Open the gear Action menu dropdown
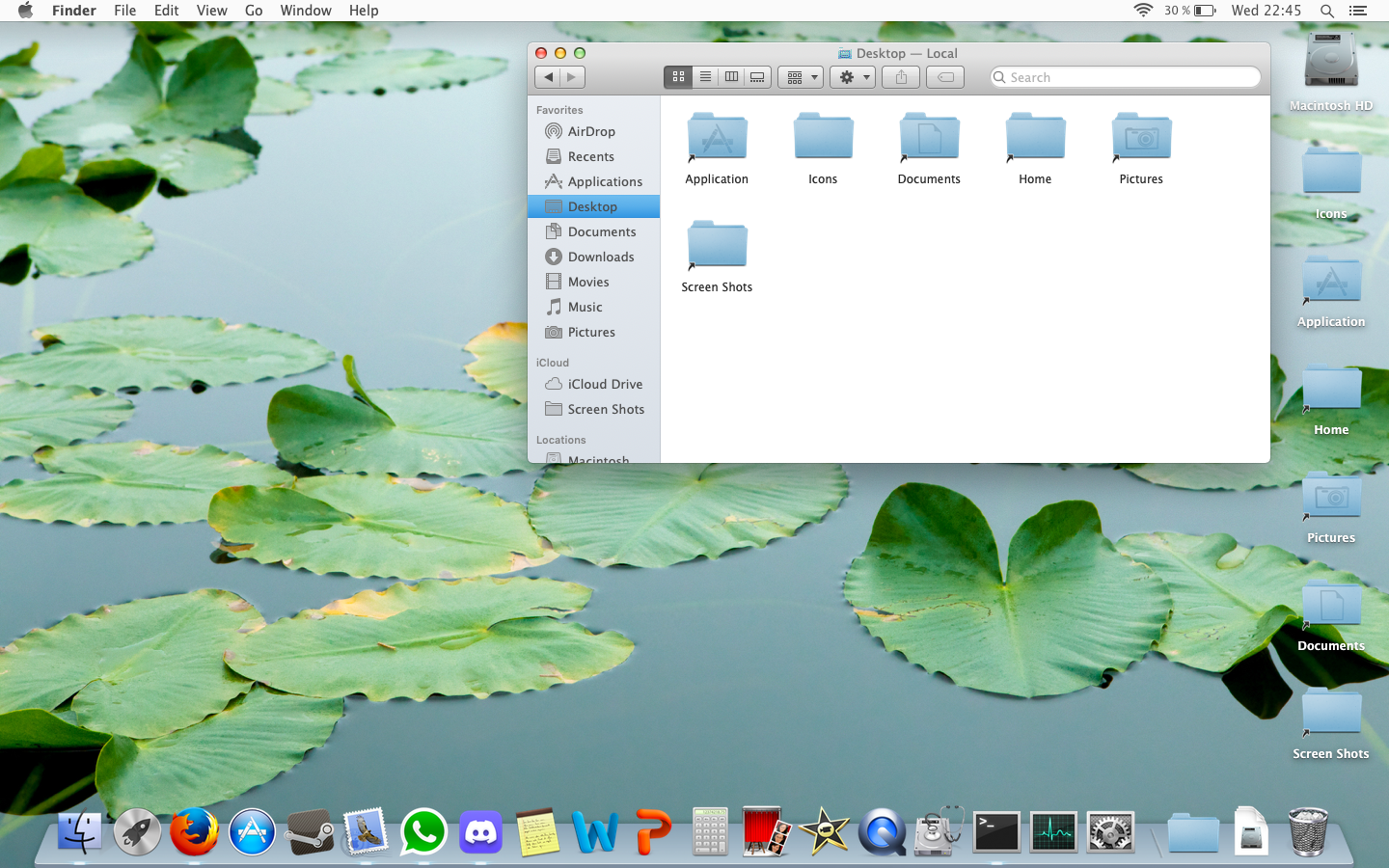 coord(853,77)
